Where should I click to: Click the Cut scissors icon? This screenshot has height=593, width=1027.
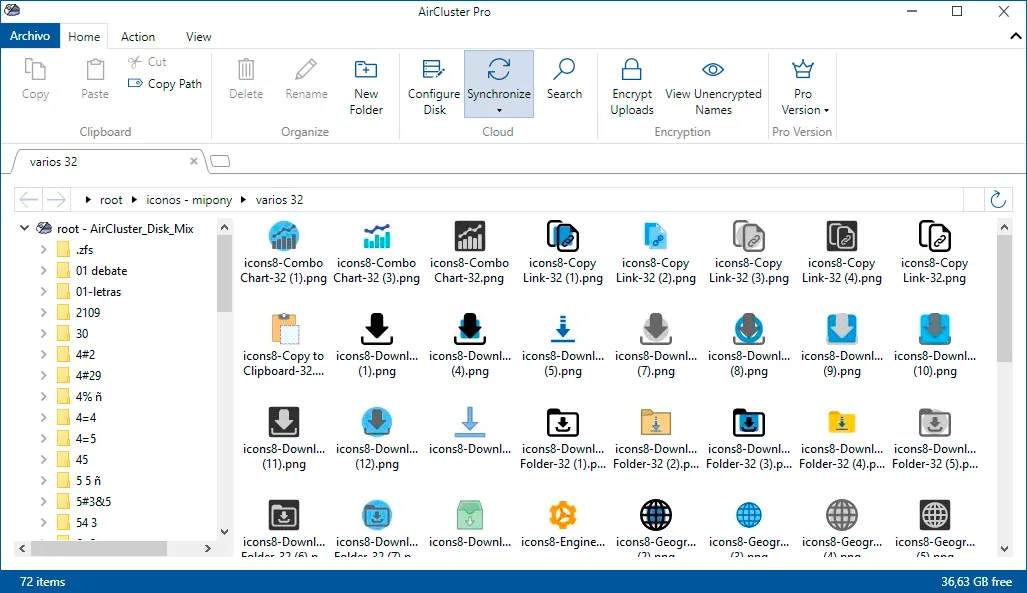[135, 62]
